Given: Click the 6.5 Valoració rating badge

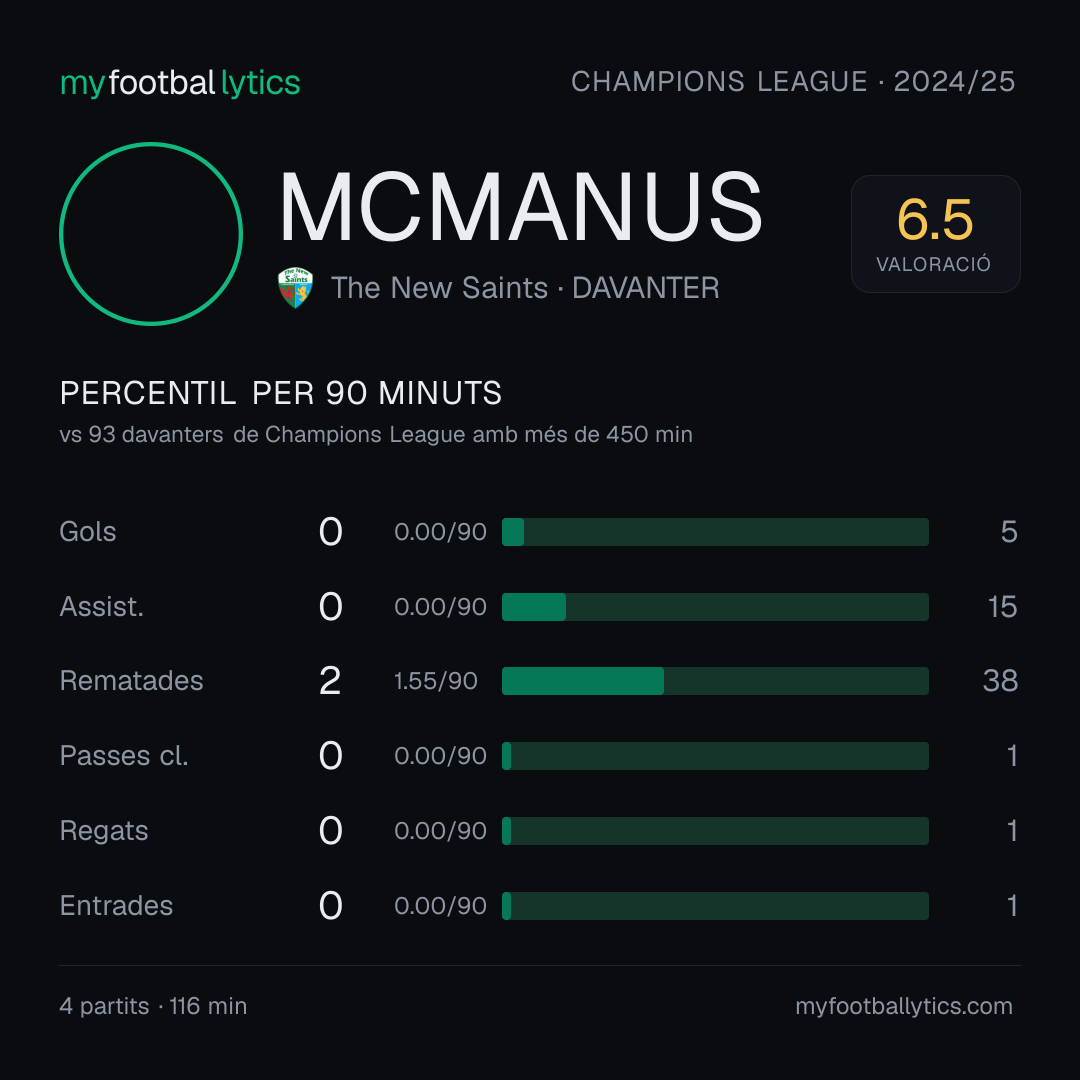Looking at the screenshot, I should (935, 234).
